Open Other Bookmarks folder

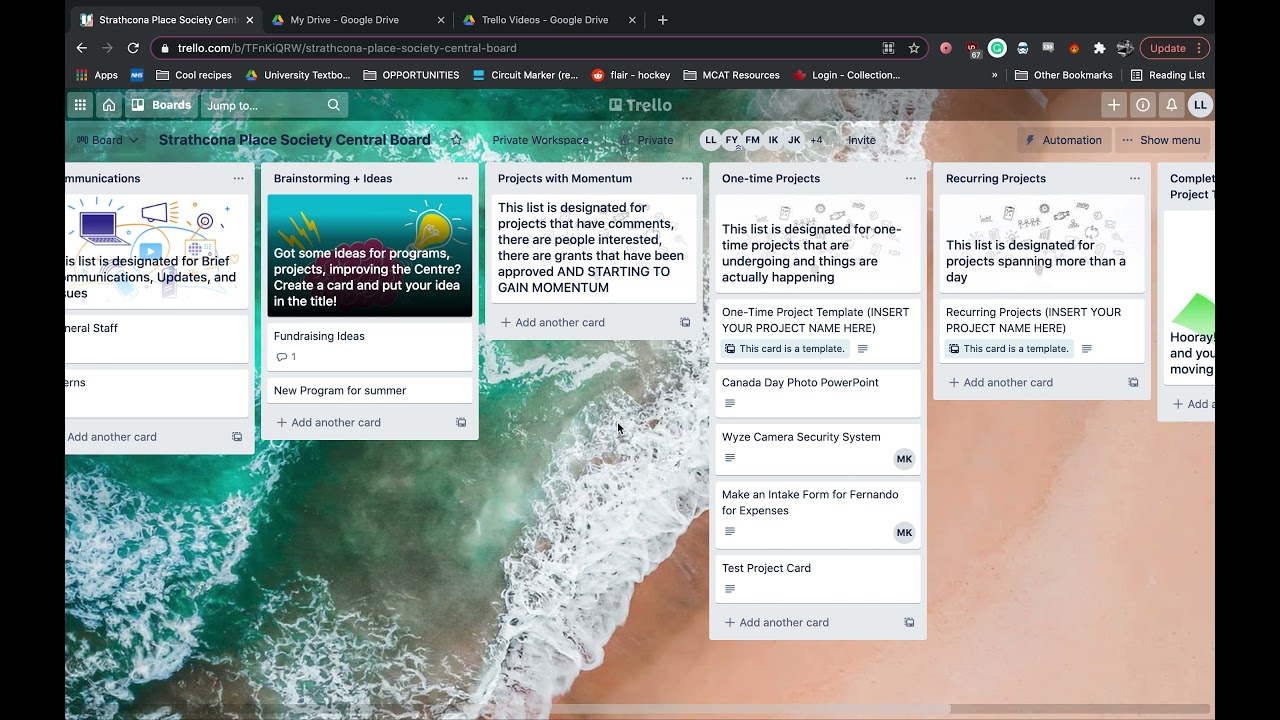(x=1064, y=75)
